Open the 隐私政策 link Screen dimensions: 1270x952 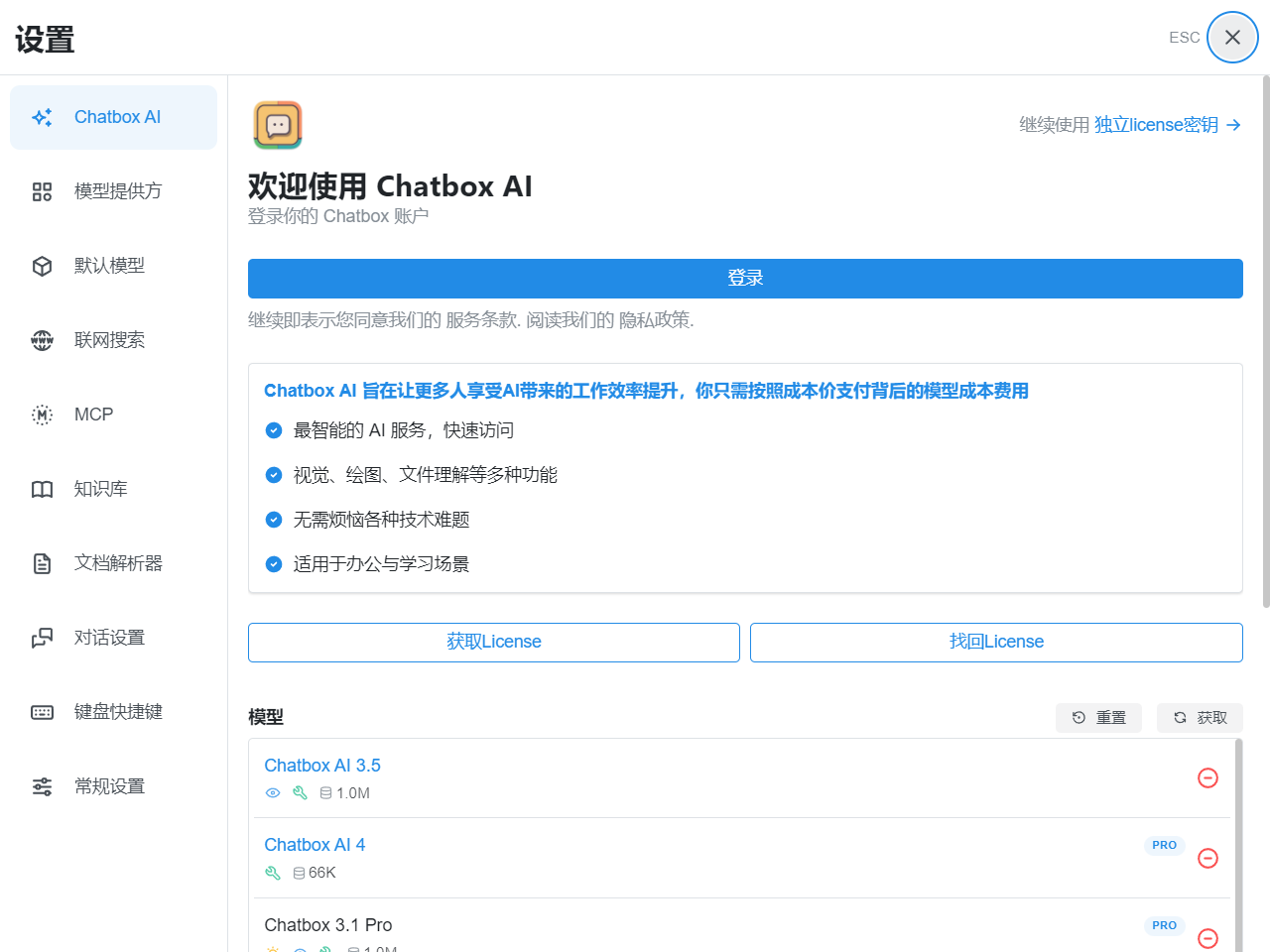[654, 320]
